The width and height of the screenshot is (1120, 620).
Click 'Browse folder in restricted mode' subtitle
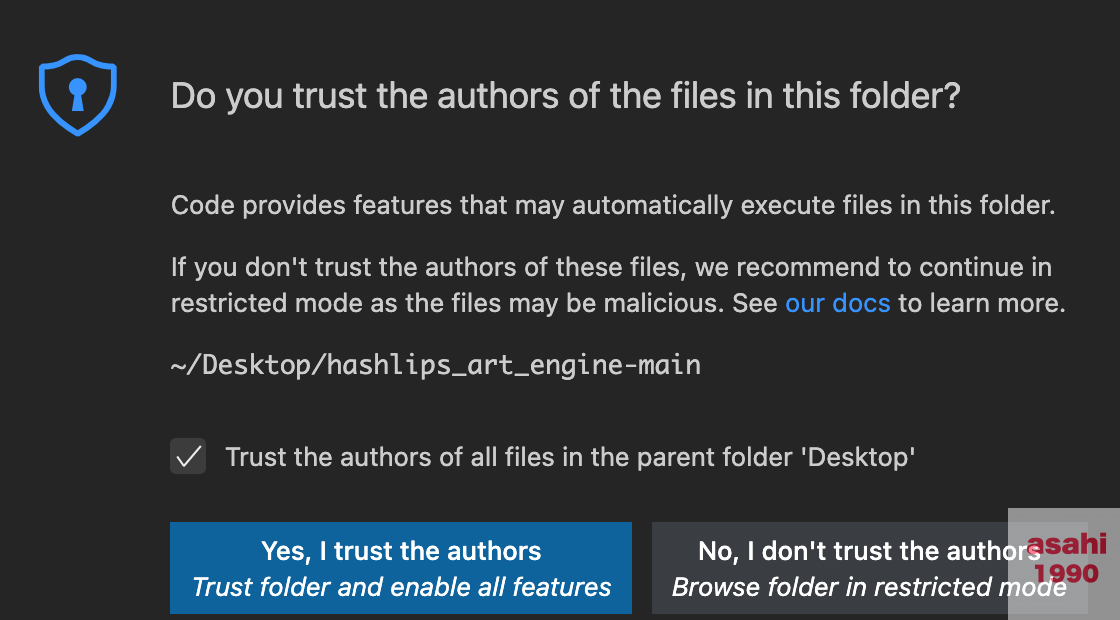[869, 587]
